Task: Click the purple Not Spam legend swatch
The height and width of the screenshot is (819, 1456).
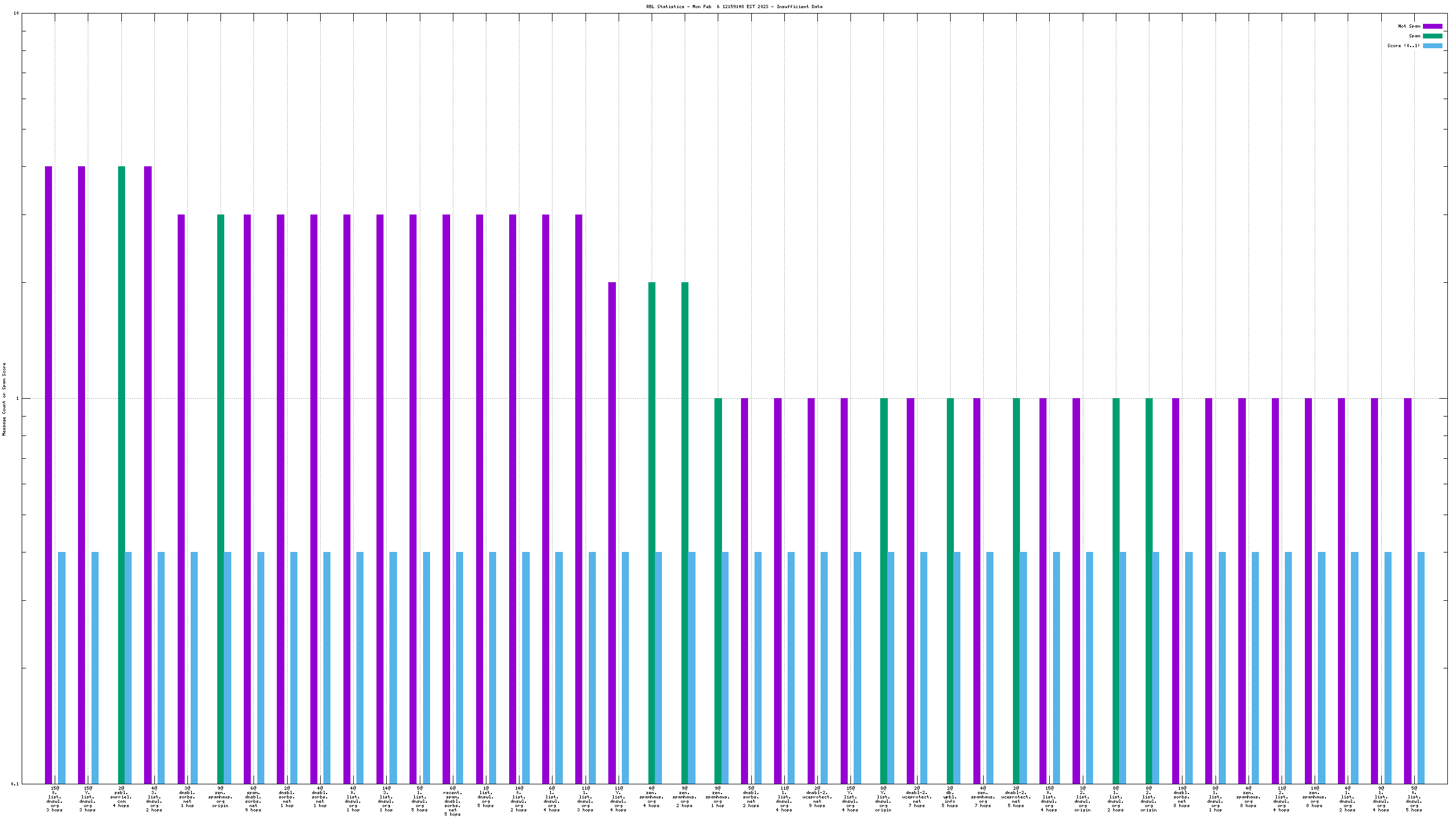Action: click(x=1432, y=26)
